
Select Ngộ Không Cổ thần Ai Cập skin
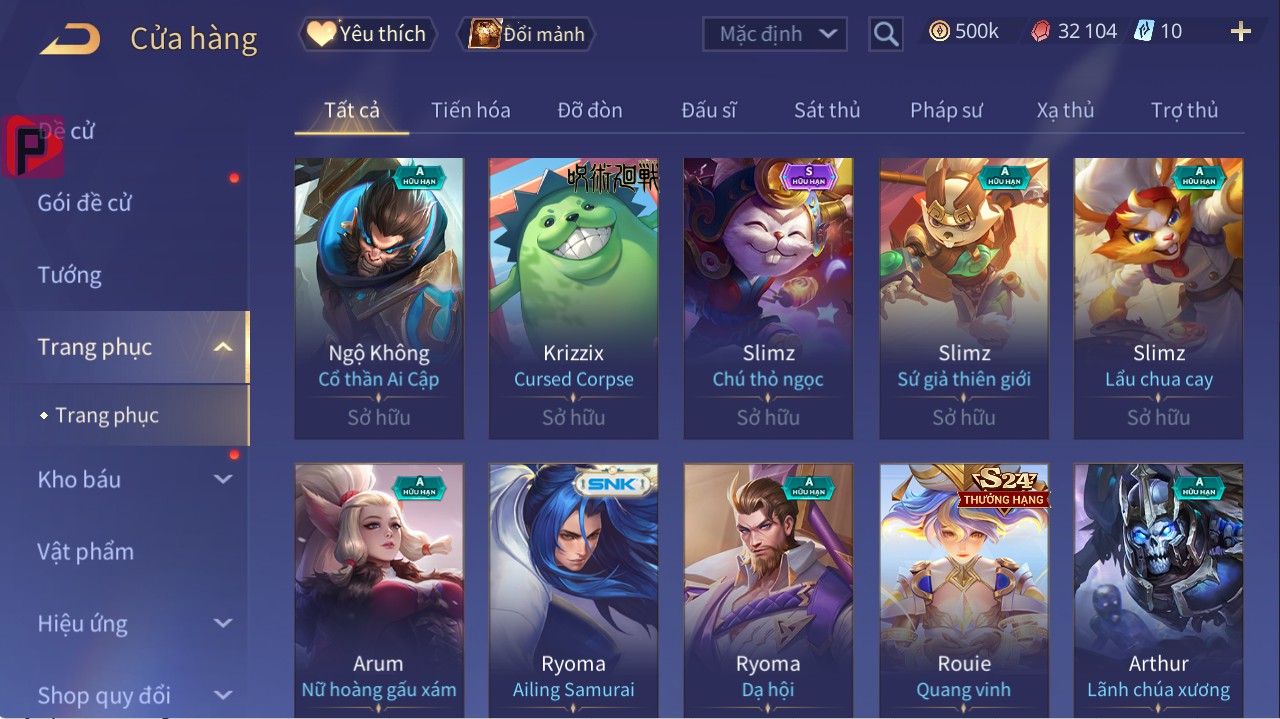(x=379, y=298)
